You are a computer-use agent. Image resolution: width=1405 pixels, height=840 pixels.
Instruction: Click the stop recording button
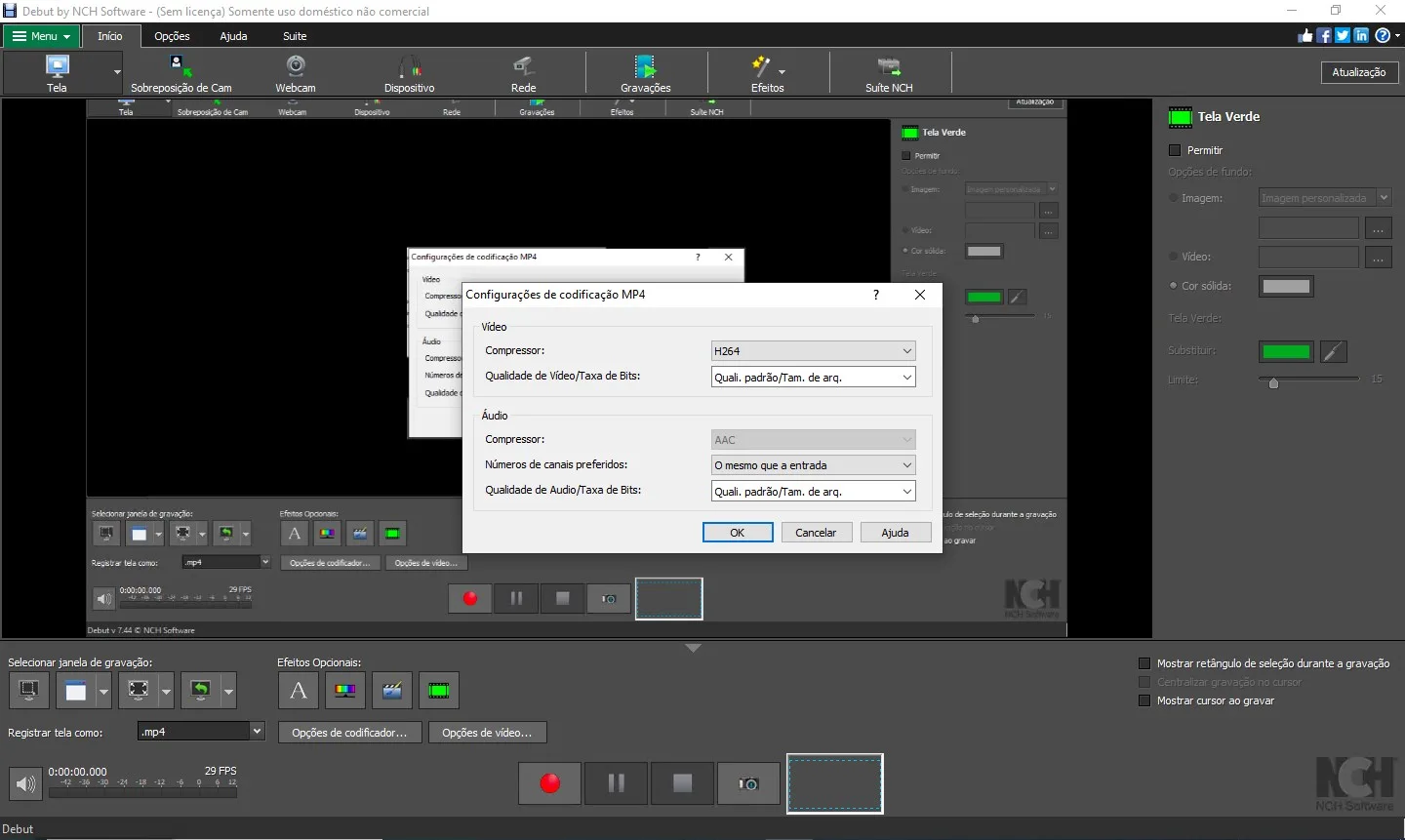[683, 783]
